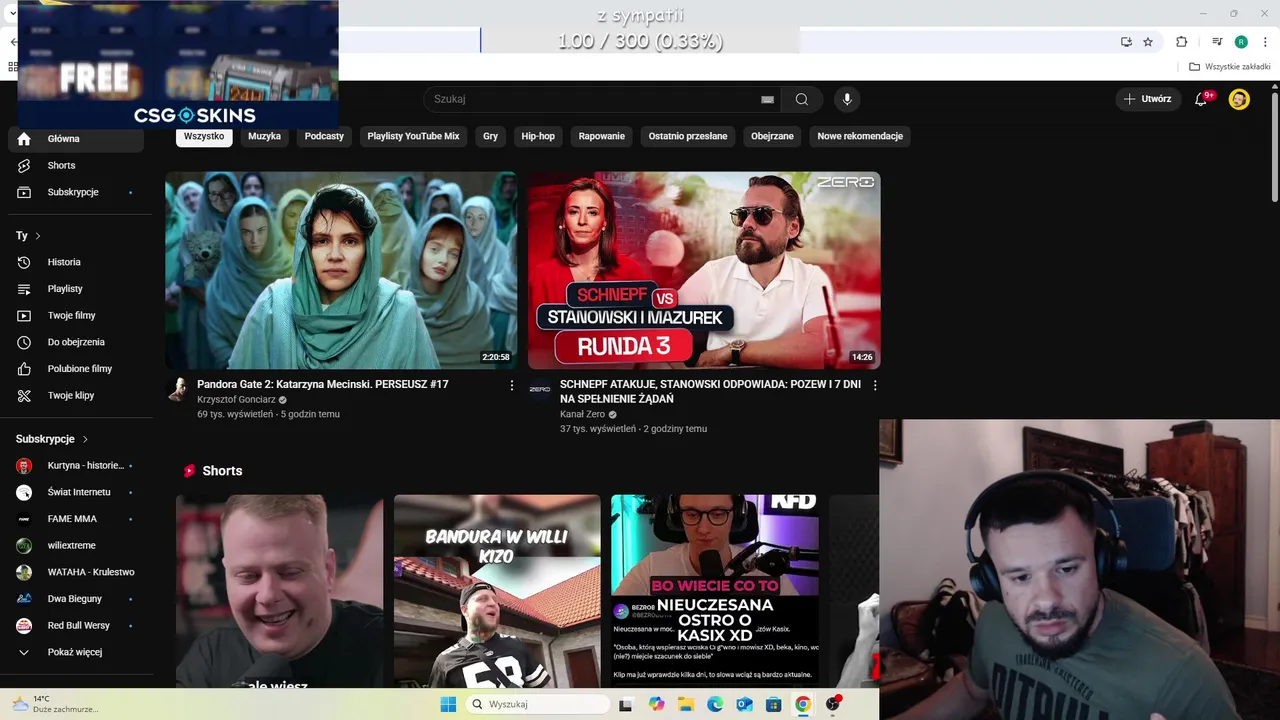Open the Do obejrzenia watch later list

[76, 342]
